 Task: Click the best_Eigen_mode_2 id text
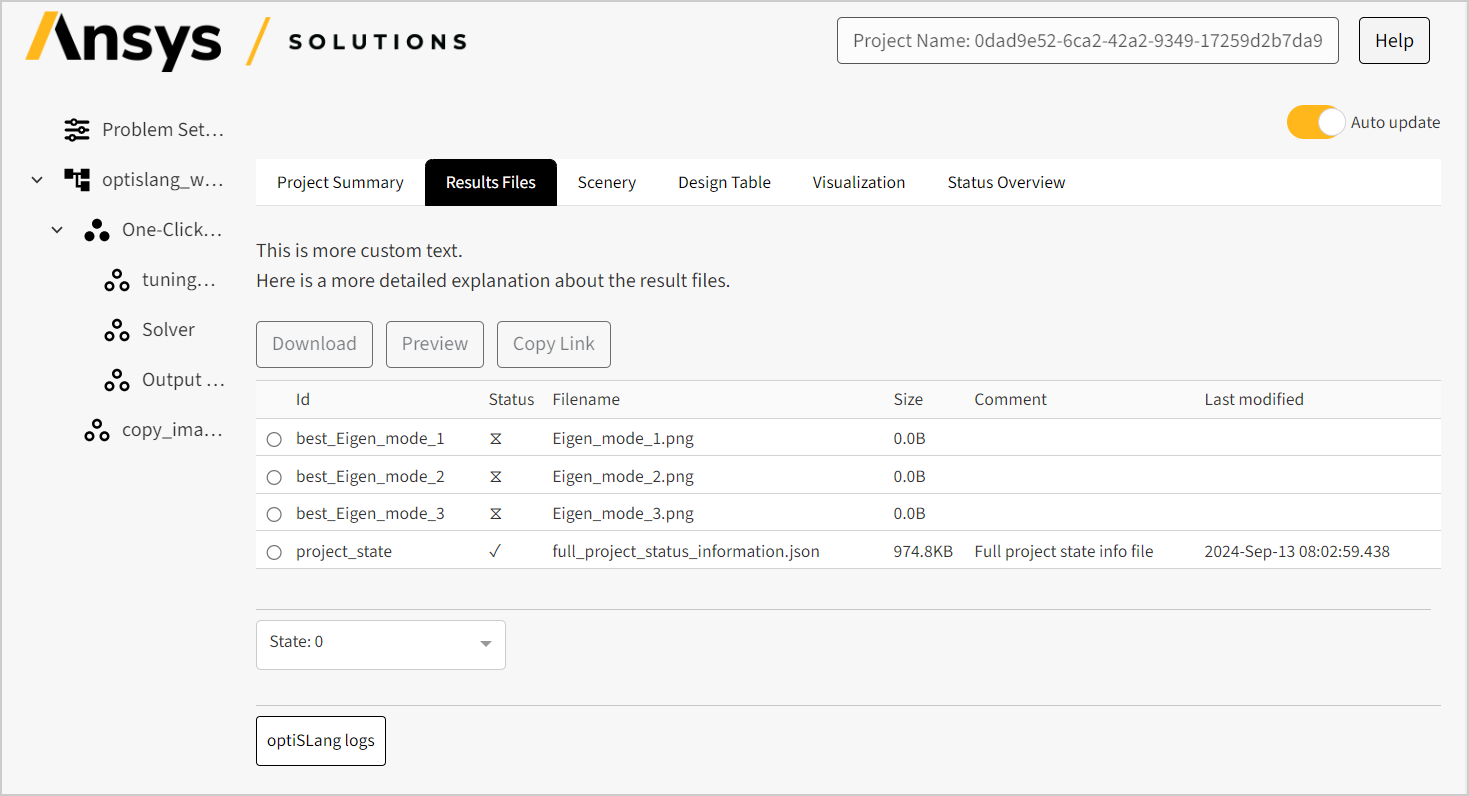click(370, 476)
